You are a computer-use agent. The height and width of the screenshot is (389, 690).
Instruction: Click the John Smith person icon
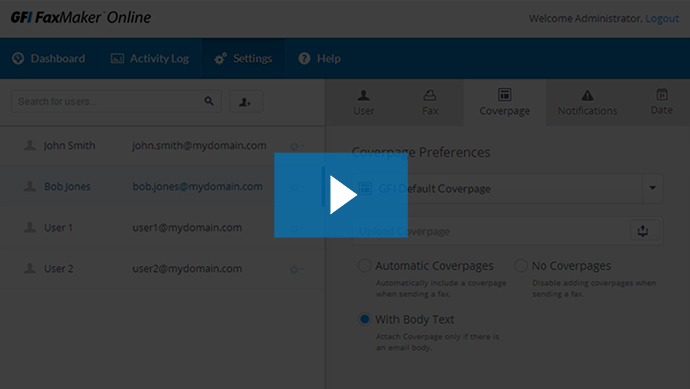point(29,145)
